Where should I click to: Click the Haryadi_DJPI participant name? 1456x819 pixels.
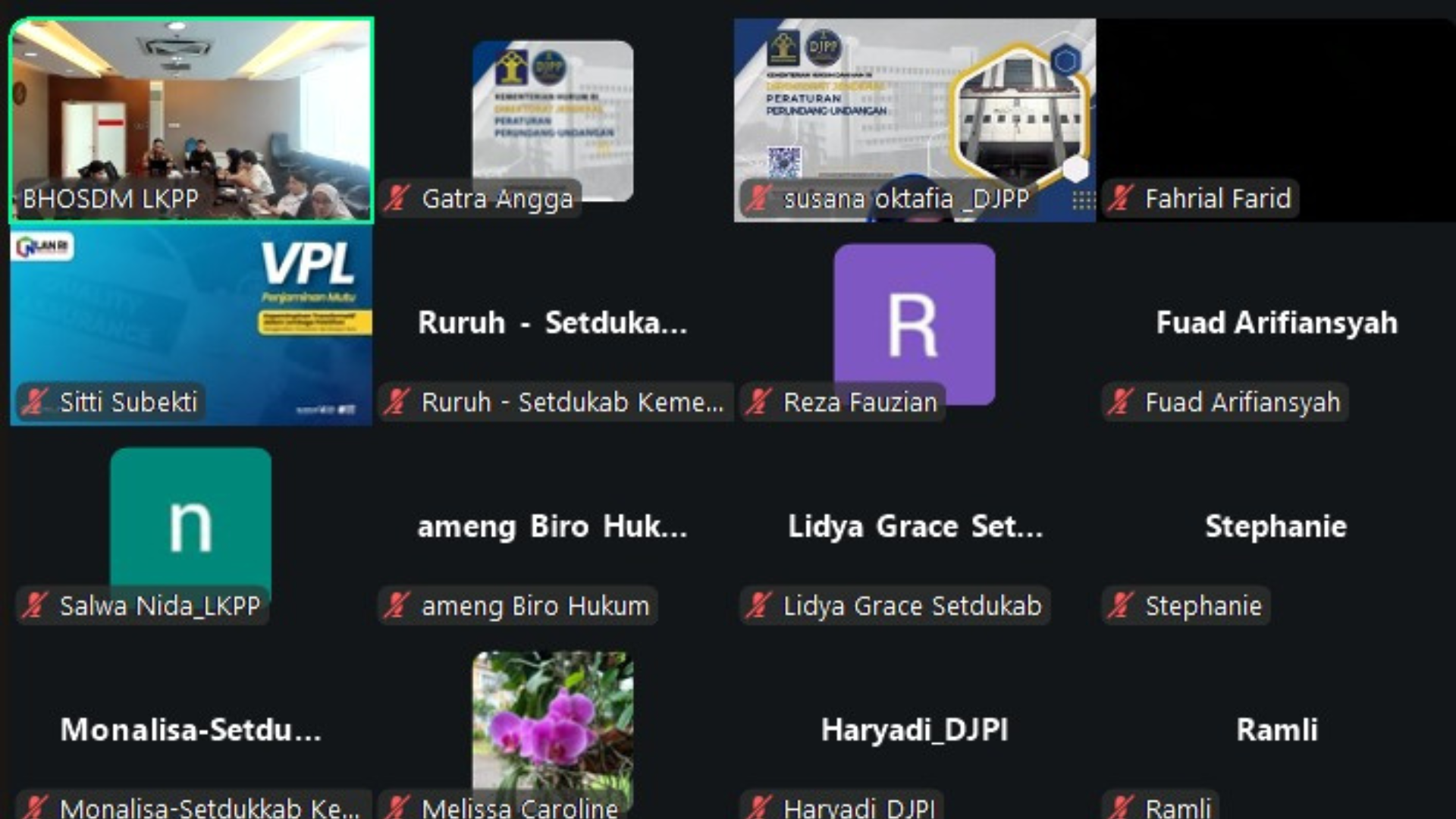915,730
